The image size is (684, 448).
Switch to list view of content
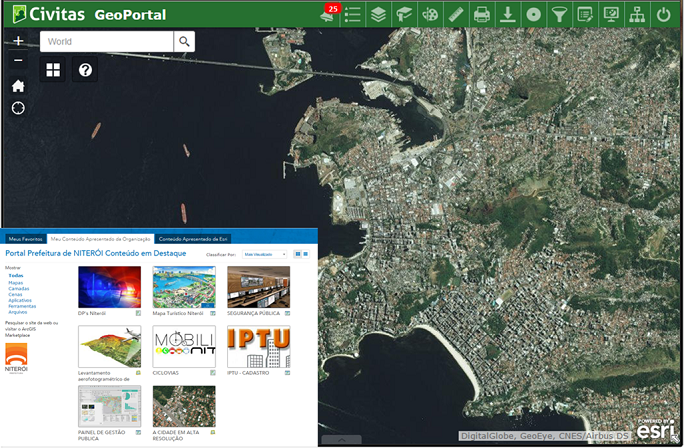[306, 254]
